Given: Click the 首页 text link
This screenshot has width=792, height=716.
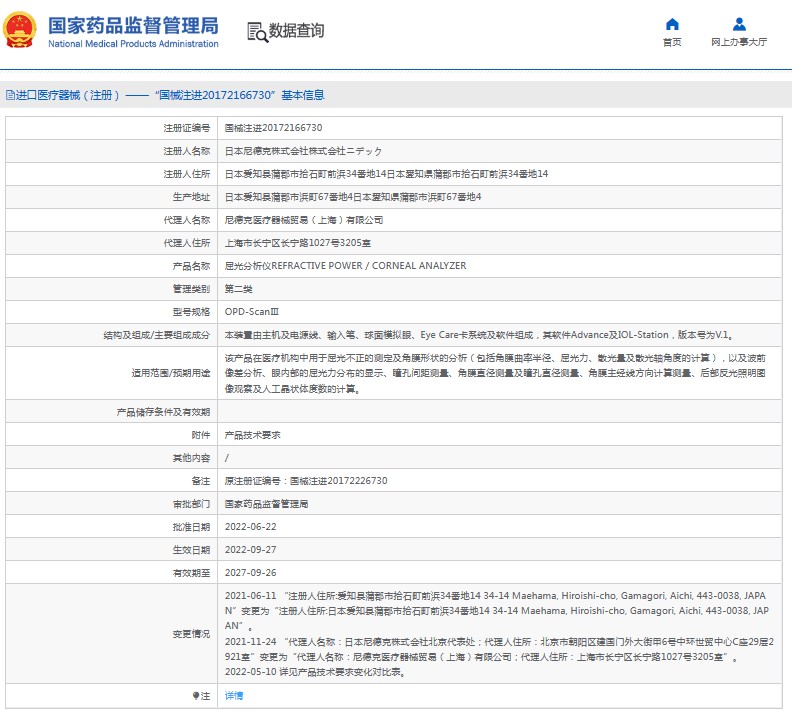Looking at the screenshot, I should coord(672,42).
